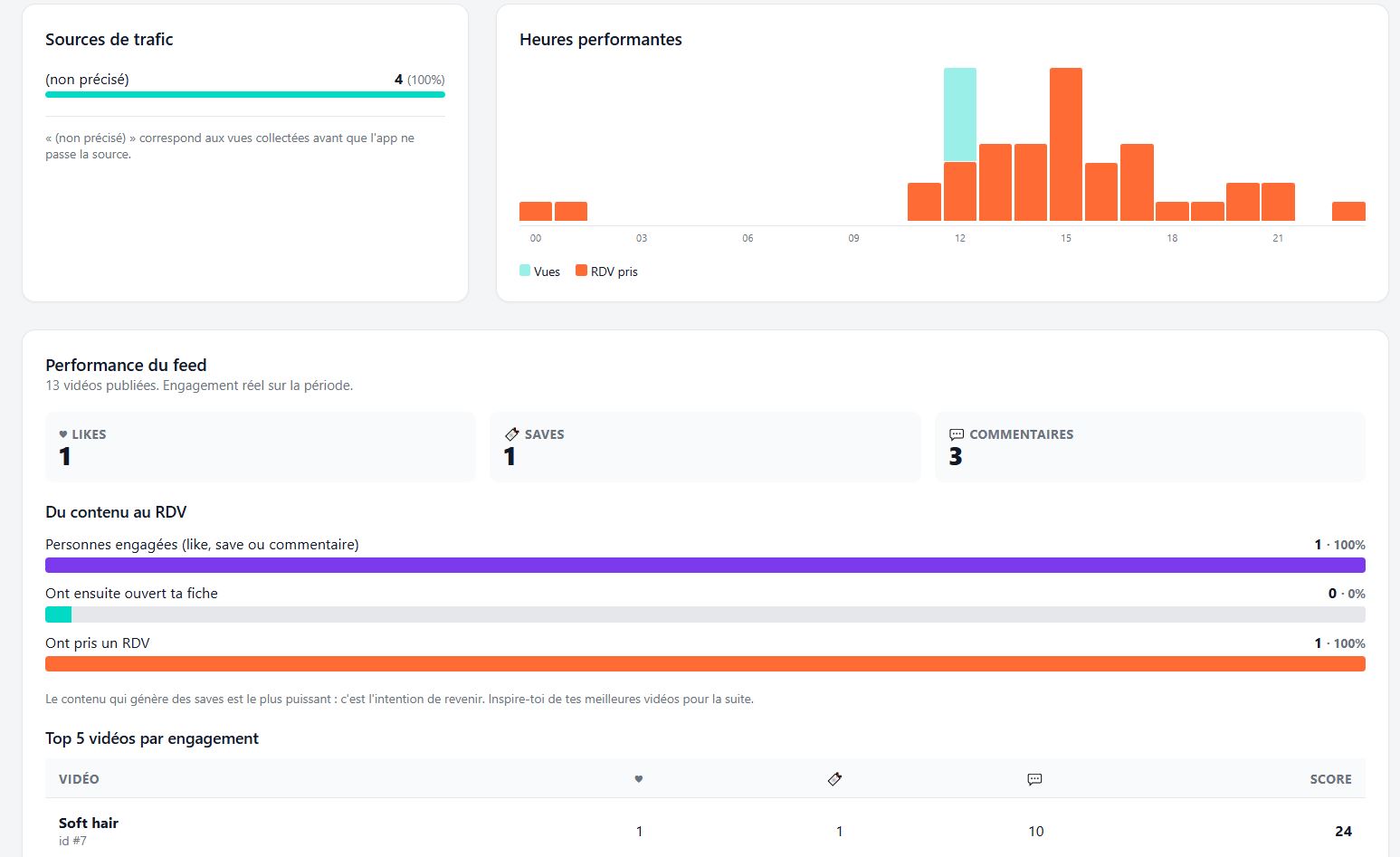Select the tallest orange bar at hour 15
Image resolution: width=1400 pixels, height=857 pixels.
click(1066, 145)
